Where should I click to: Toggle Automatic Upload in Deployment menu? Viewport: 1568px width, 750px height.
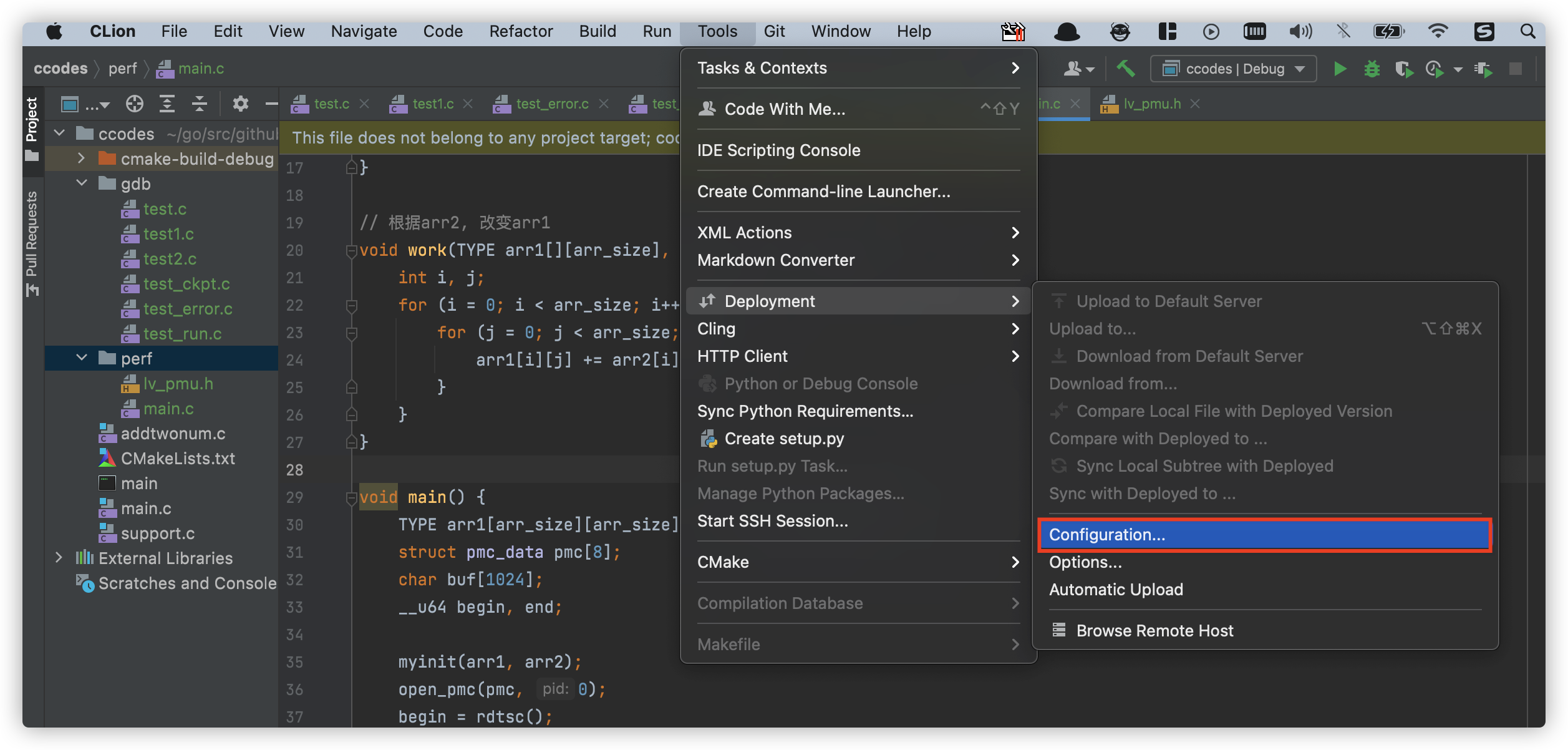(1265, 590)
